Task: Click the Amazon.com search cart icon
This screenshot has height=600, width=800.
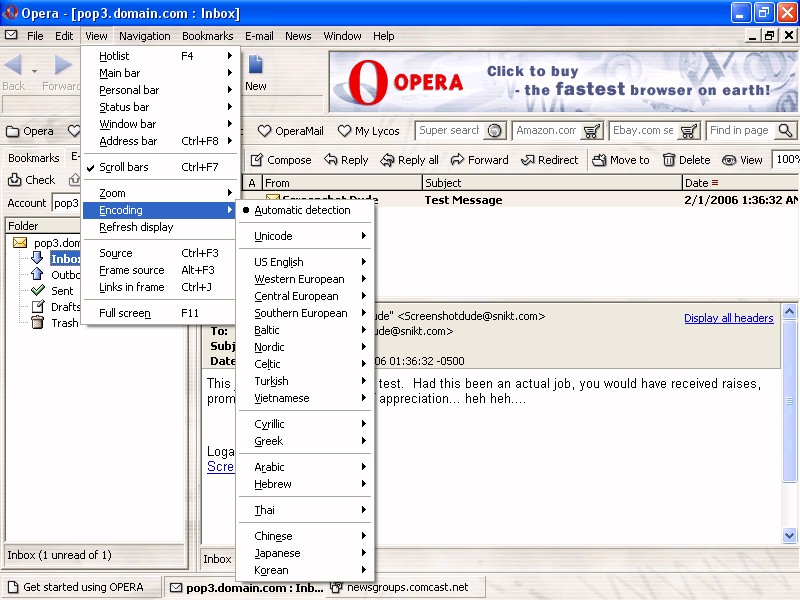Action: [x=591, y=131]
